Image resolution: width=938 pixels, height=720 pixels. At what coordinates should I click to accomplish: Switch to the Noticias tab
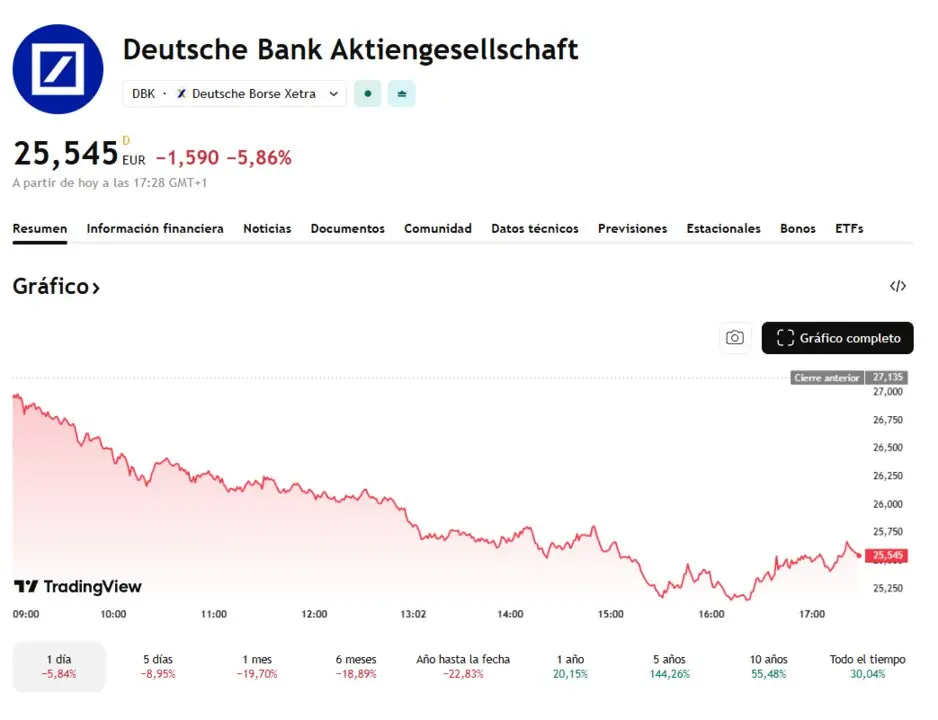tap(267, 228)
